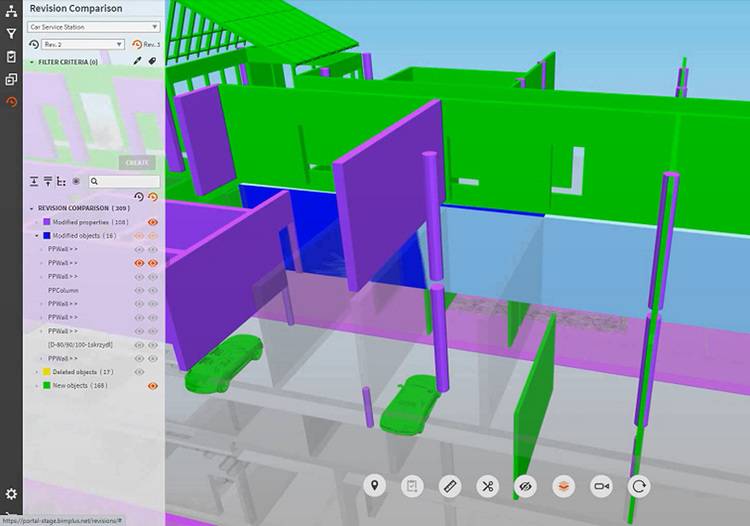Open the Rev. 2 revision dropdown
The image size is (750, 526).
point(77,44)
